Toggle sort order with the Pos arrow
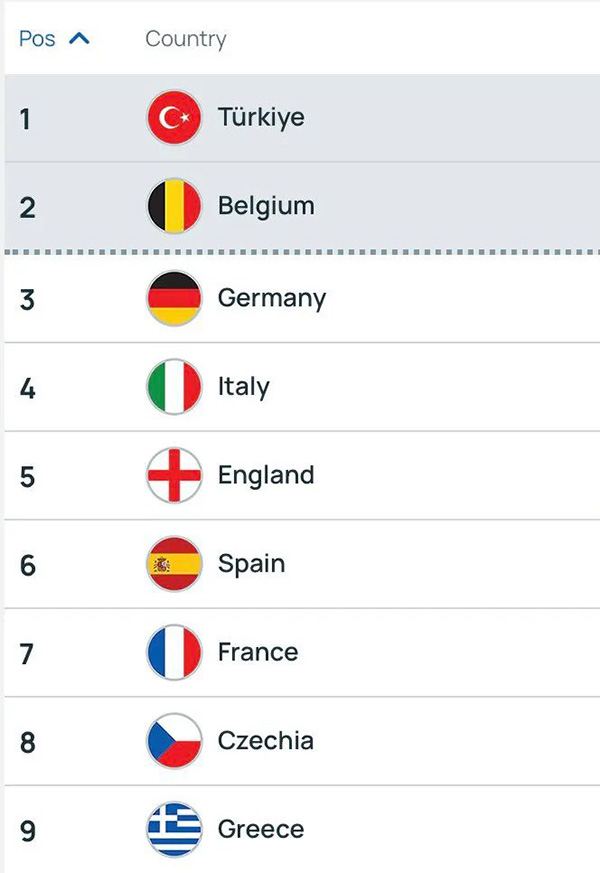Image resolution: width=600 pixels, height=873 pixels. (79, 39)
